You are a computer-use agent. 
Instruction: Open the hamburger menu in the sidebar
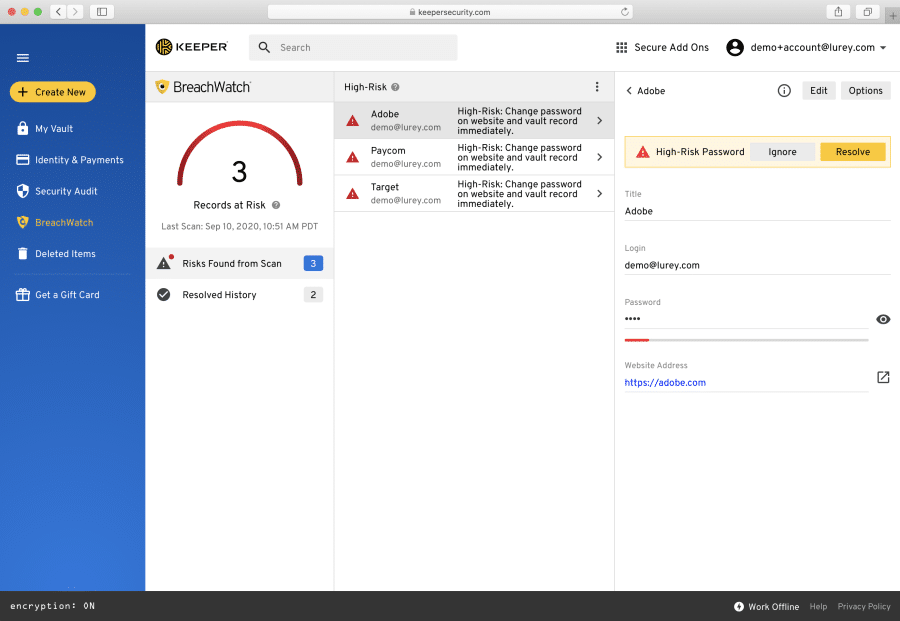(22, 58)
